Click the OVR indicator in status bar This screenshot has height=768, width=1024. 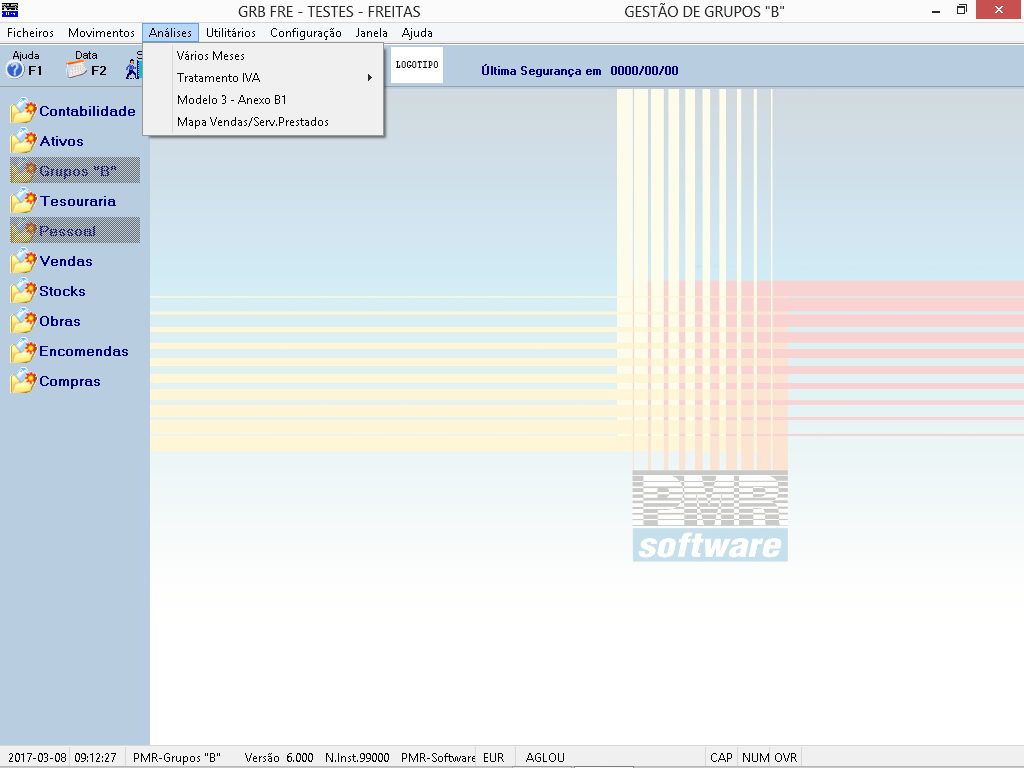[x=786, y=758]
